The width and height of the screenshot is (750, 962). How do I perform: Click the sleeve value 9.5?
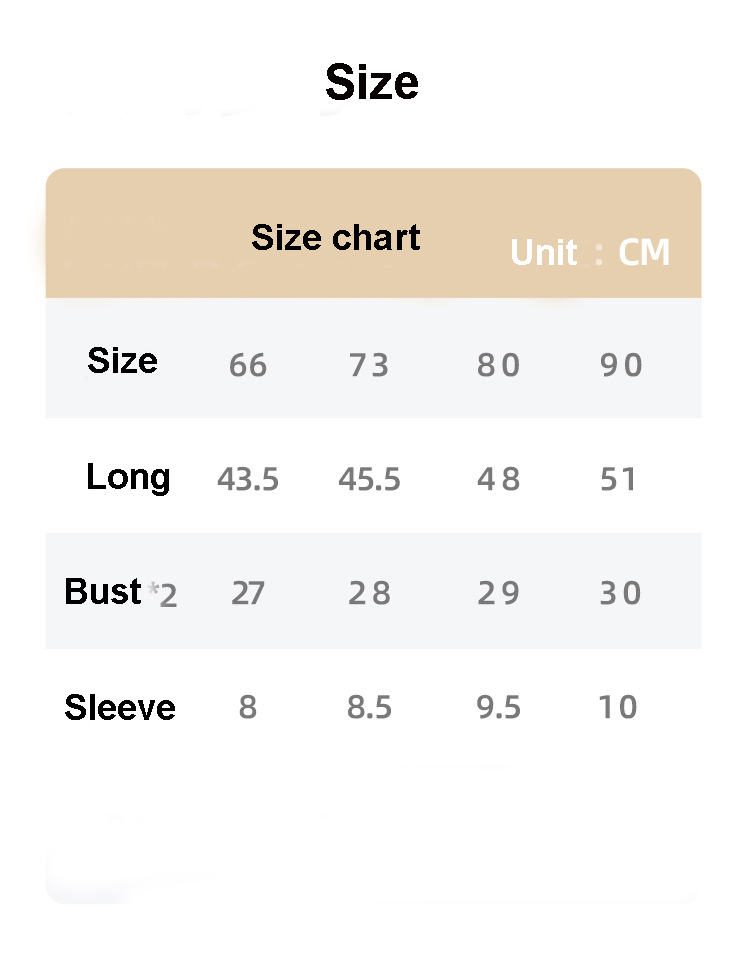[x=499, y=708]
